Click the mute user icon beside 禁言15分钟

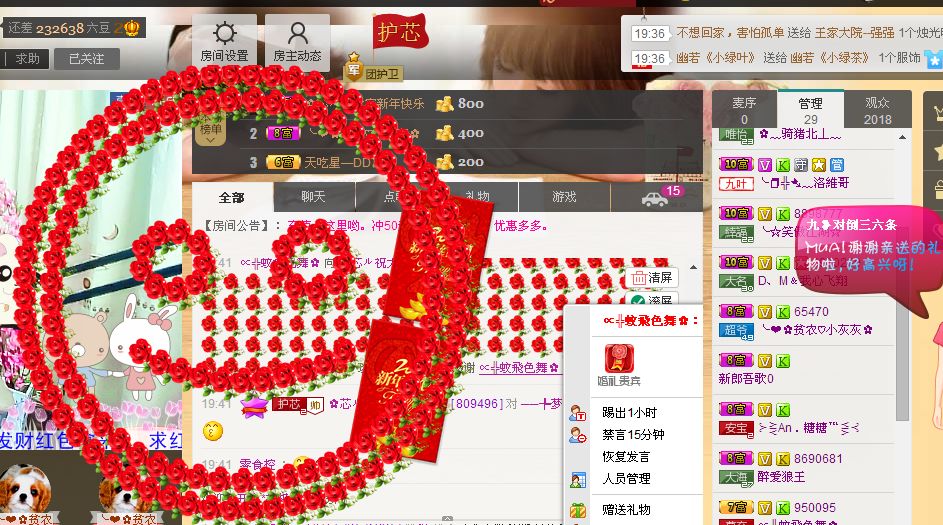(578, 435)
